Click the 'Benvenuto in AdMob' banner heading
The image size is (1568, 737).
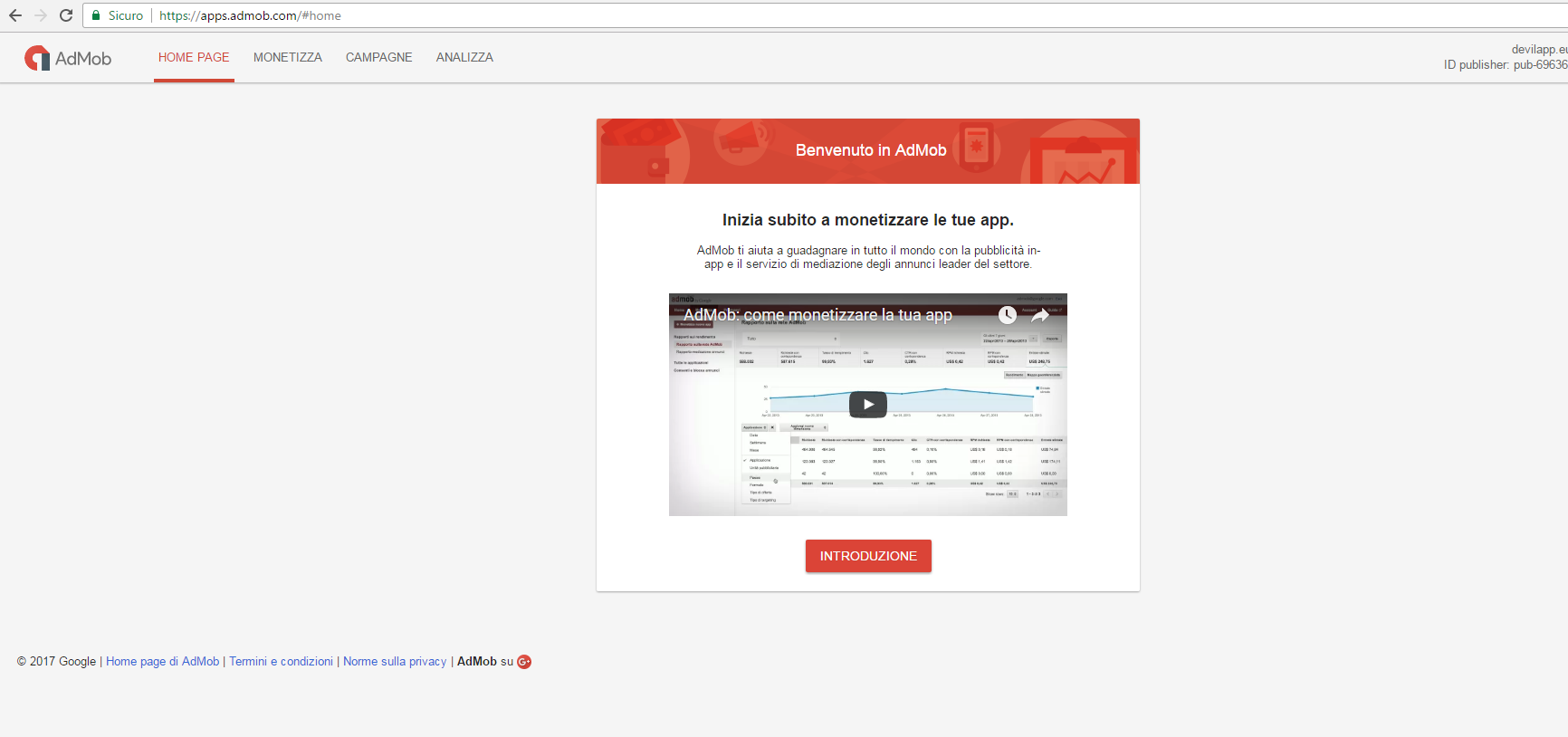point(871,150)
